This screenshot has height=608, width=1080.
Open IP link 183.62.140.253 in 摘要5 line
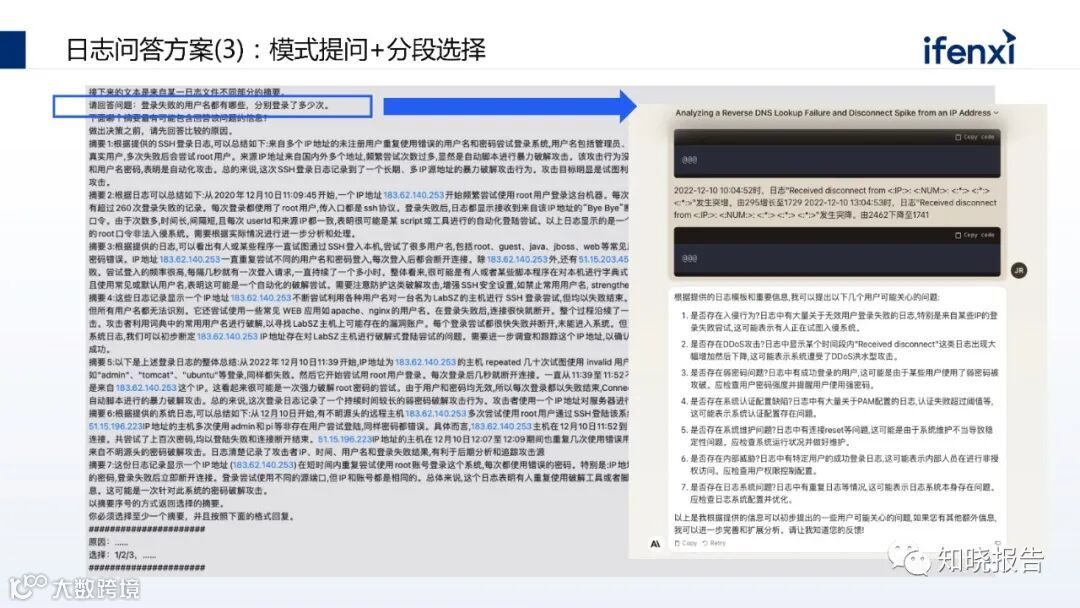click(425, 362)
